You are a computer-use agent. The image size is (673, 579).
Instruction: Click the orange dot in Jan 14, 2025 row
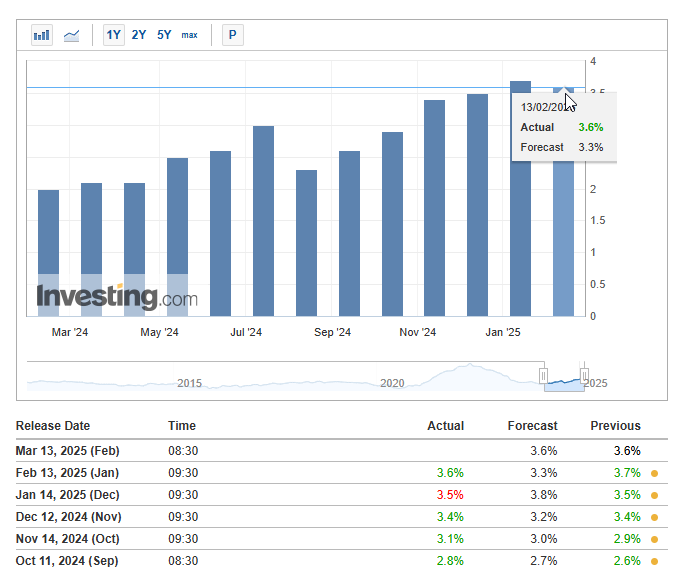click(655, 495)
